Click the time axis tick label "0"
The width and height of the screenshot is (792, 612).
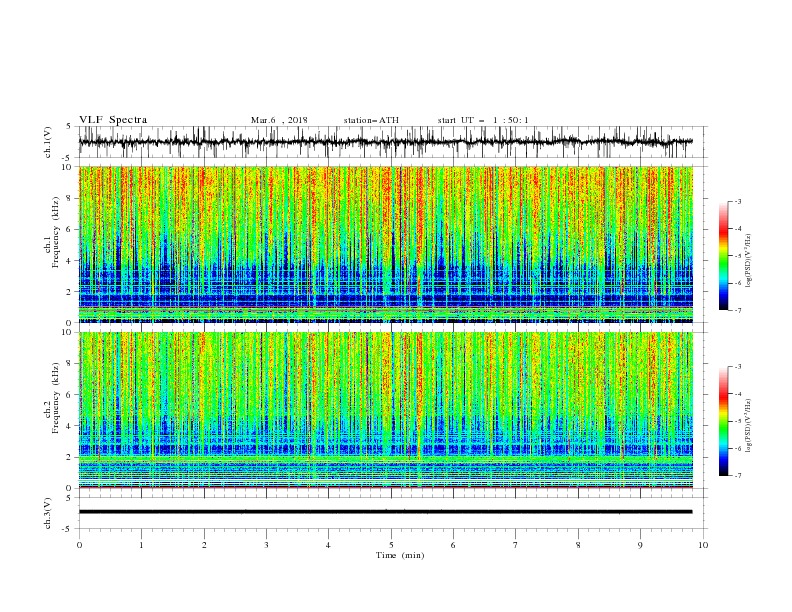(x=79, y=545)
